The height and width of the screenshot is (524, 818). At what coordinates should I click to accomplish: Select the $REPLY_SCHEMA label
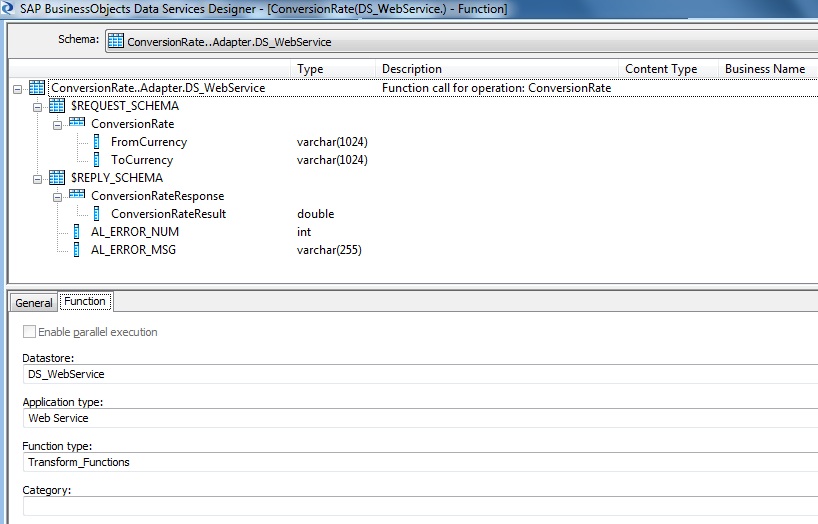117,178
